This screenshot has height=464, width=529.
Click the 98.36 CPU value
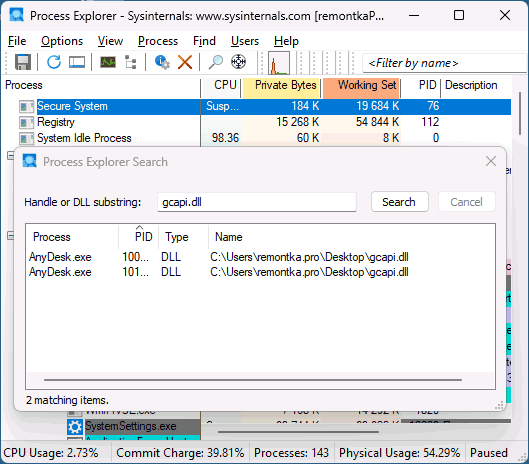click(x=225, y=138)
